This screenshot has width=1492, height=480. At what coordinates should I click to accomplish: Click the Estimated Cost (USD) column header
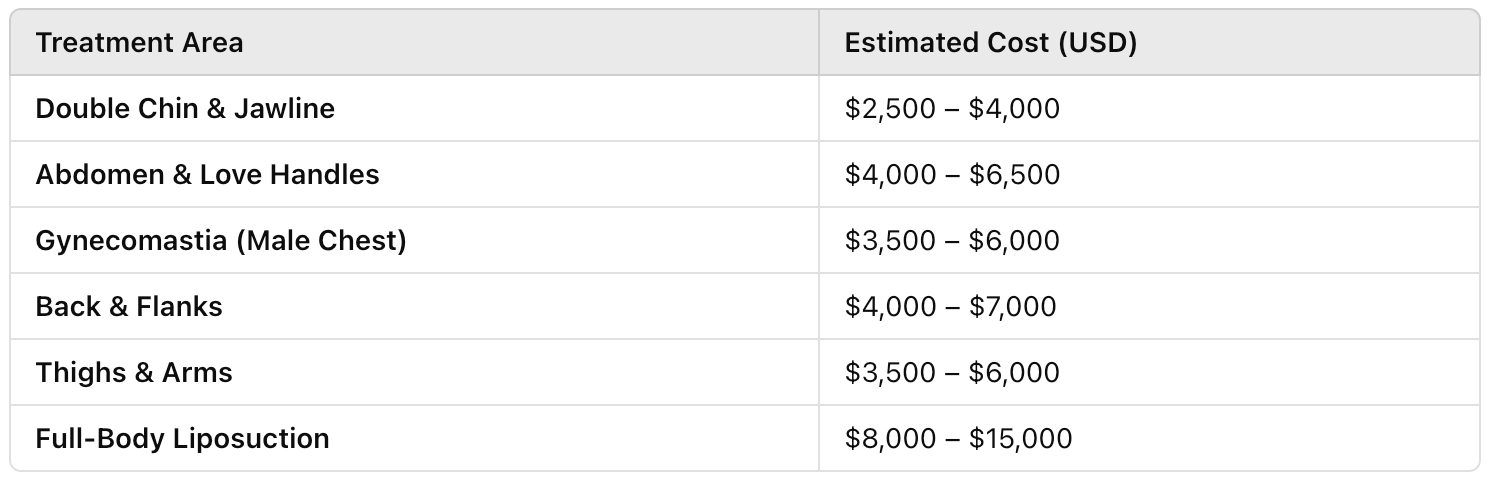1149,42
